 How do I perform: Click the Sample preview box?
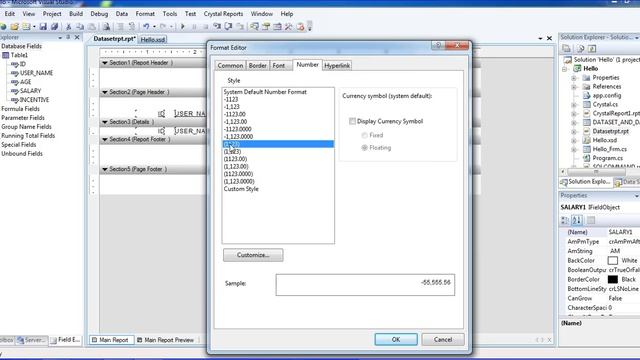click(365, 284)
